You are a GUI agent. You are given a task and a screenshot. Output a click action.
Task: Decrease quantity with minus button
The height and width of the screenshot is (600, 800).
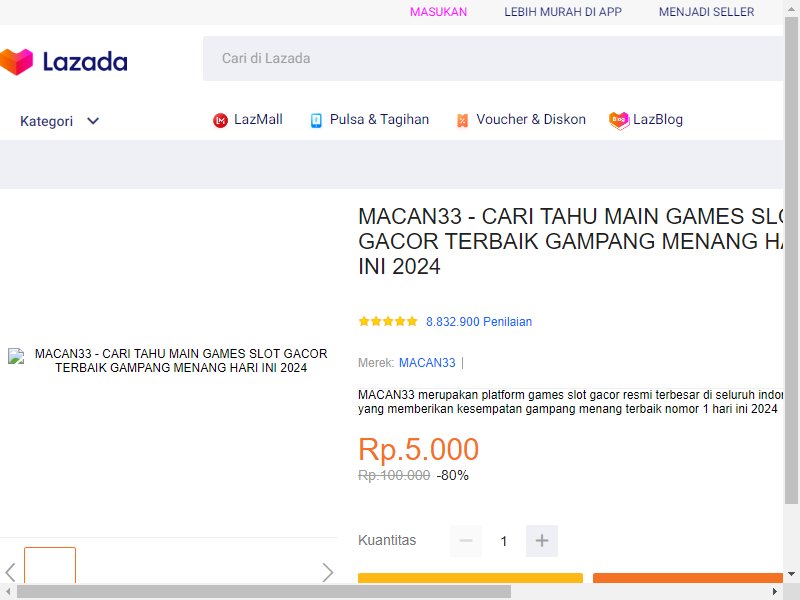pyautogui.click(x=466, y=541)
